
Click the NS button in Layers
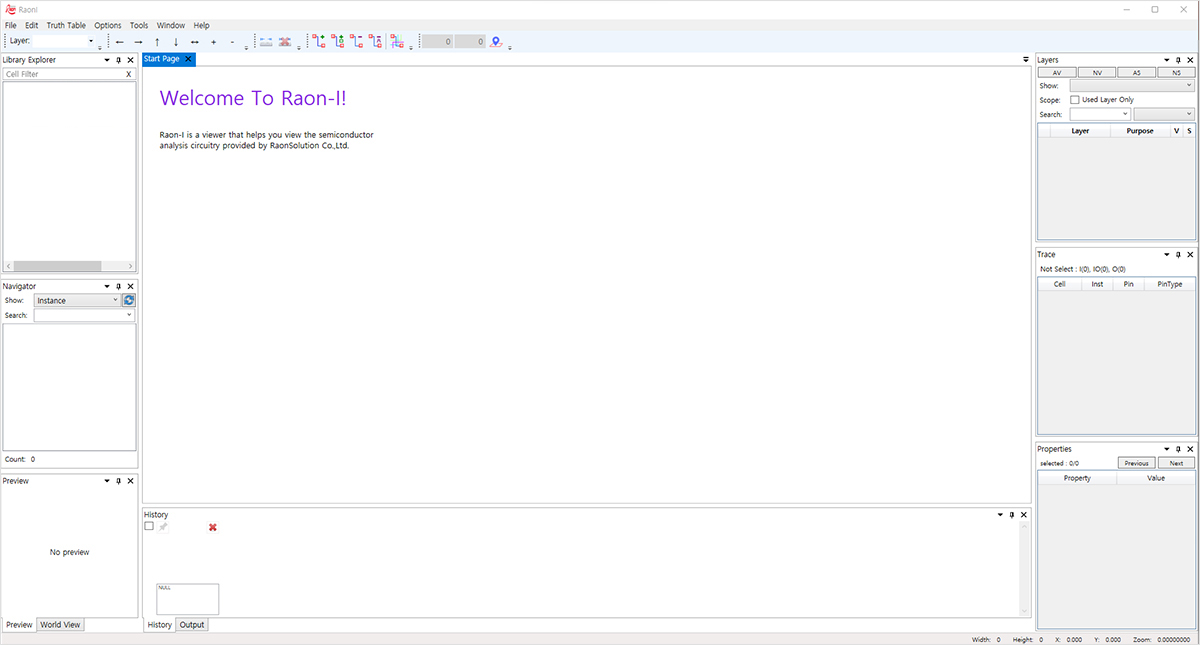coord(1176,73)
